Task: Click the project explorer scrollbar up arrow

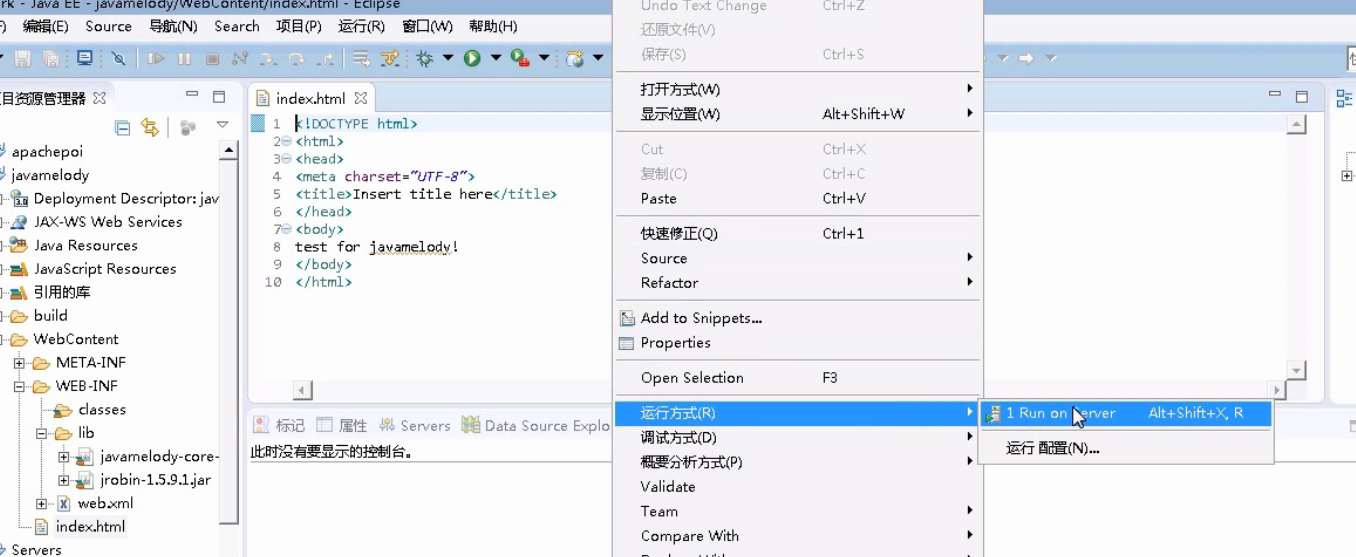Action: [229, 151]
